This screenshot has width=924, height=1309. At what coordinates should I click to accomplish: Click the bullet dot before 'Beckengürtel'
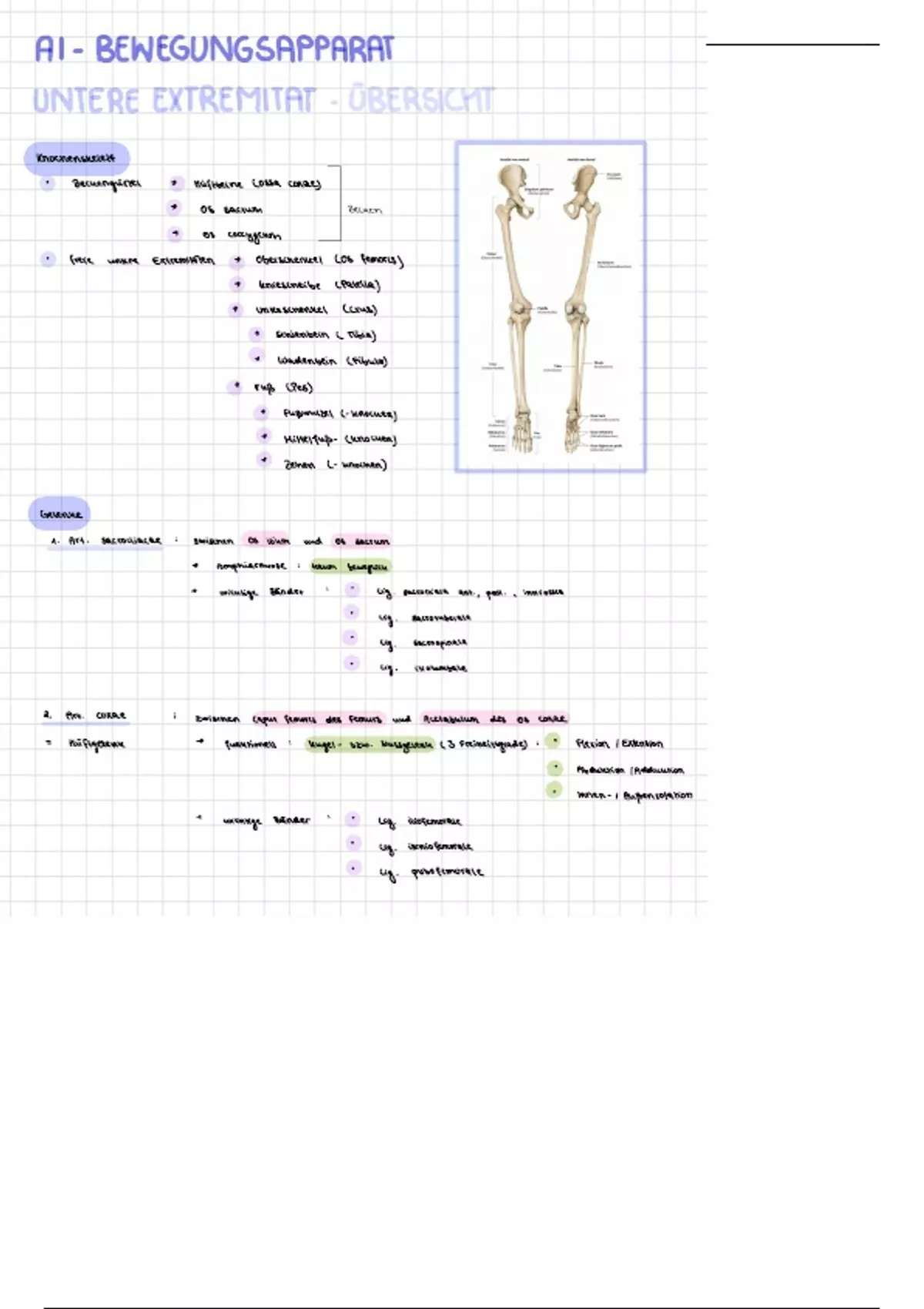pos(48,183)
